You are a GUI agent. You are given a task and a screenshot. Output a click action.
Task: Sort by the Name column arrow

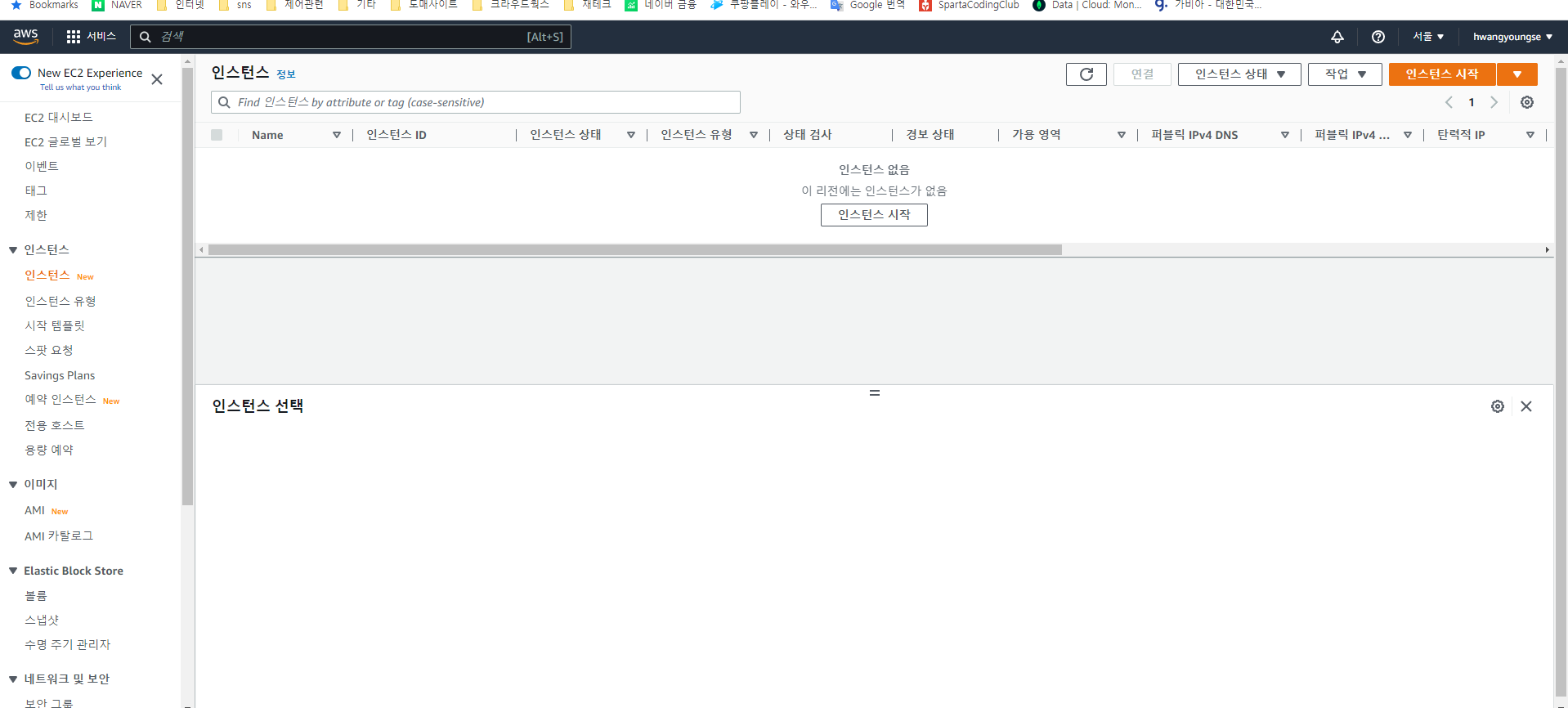[337, 135]
